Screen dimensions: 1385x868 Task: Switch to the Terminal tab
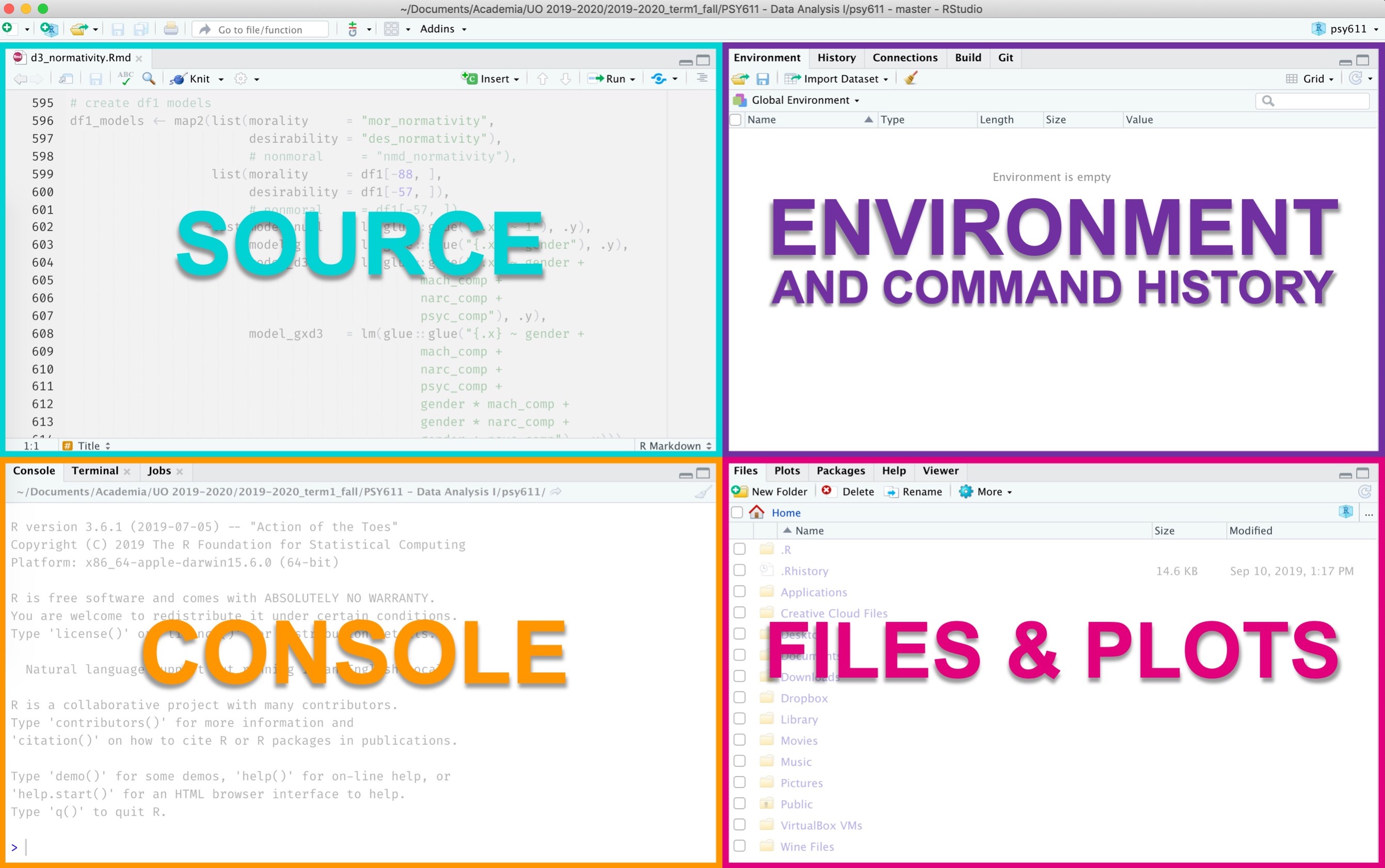95,471
